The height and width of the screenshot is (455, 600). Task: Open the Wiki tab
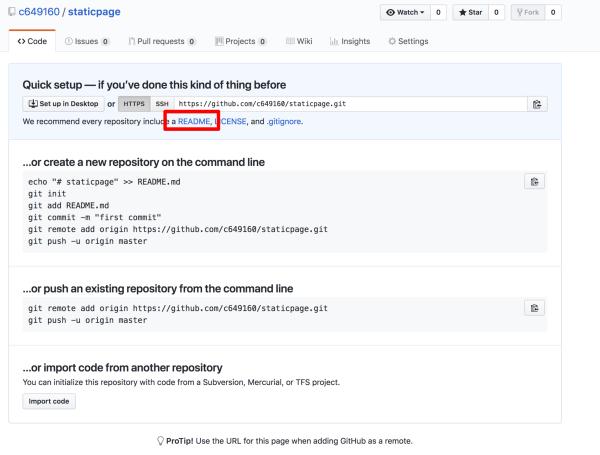coord(299,41)
